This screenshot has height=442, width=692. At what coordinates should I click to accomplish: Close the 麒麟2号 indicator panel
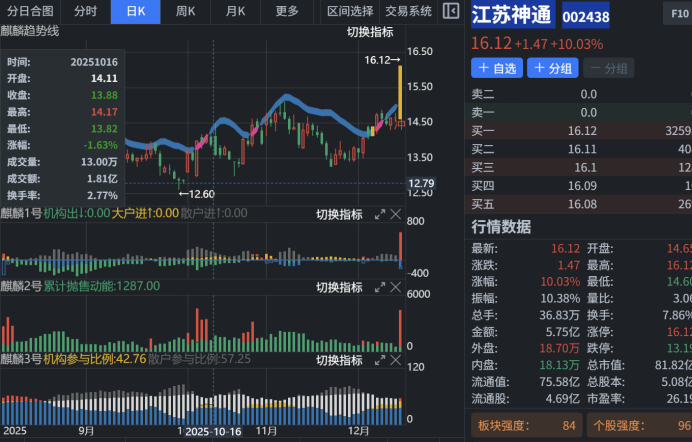[395, 287]
